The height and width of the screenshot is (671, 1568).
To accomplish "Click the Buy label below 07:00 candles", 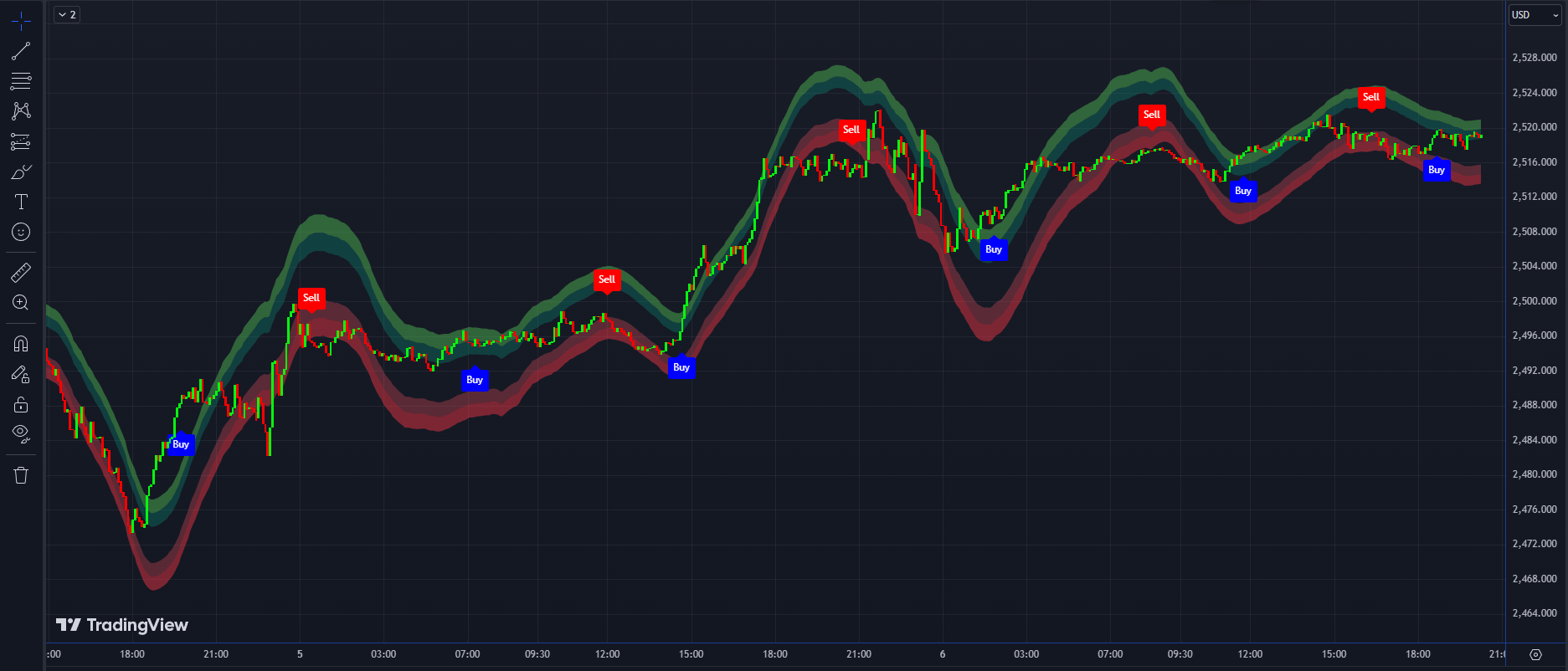I will 475,379.
